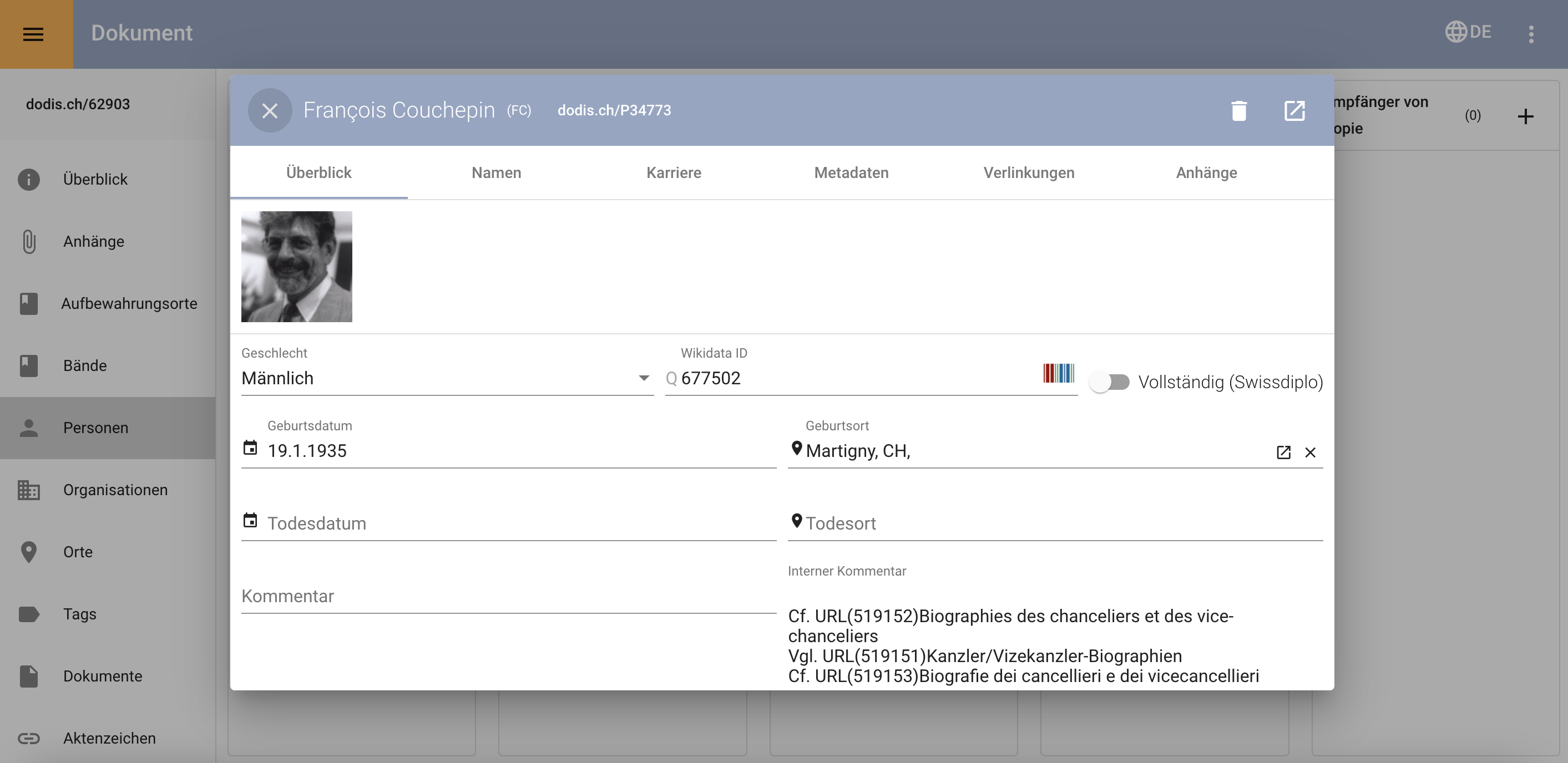1568x763 pixels.
Task: Switch to the Verlinkungen tab
Action: (x=1029, y=173)
